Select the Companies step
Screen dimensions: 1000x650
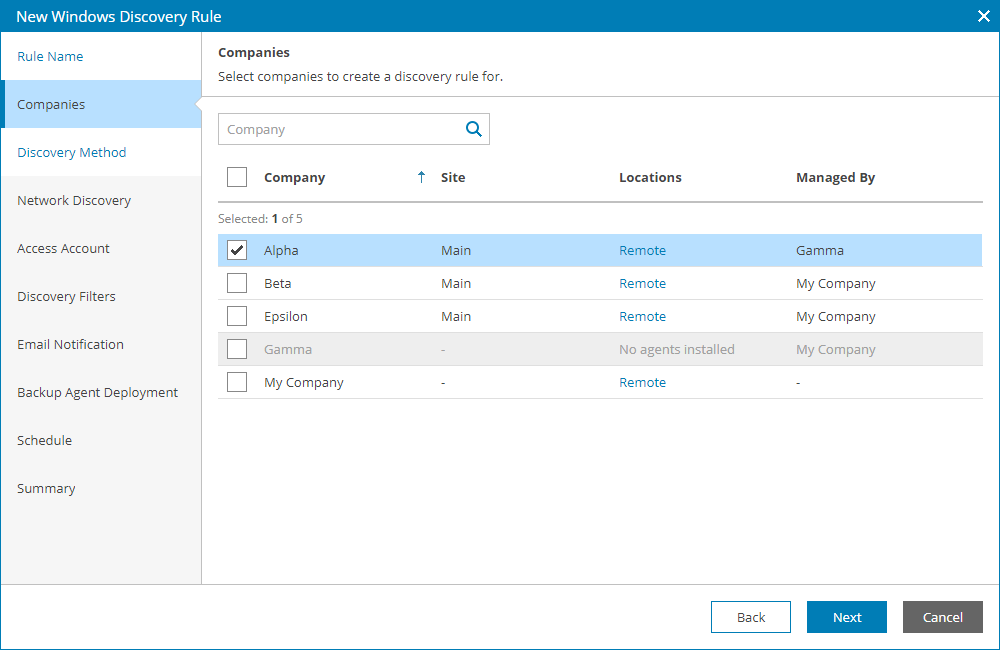point(101,104)
